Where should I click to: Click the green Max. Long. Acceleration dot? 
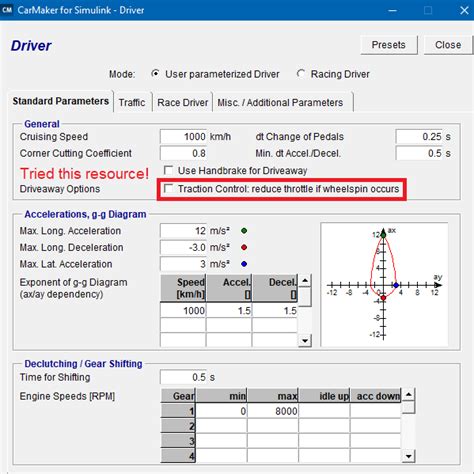[244, 231]
